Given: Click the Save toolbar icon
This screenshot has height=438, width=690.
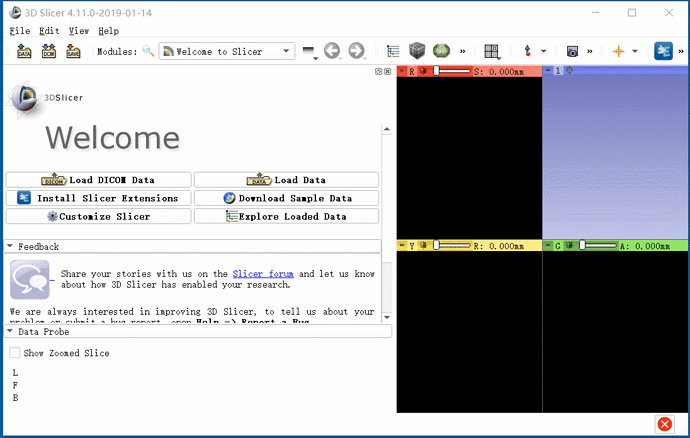Looking at the screenshot, I should tap(73, 52).
